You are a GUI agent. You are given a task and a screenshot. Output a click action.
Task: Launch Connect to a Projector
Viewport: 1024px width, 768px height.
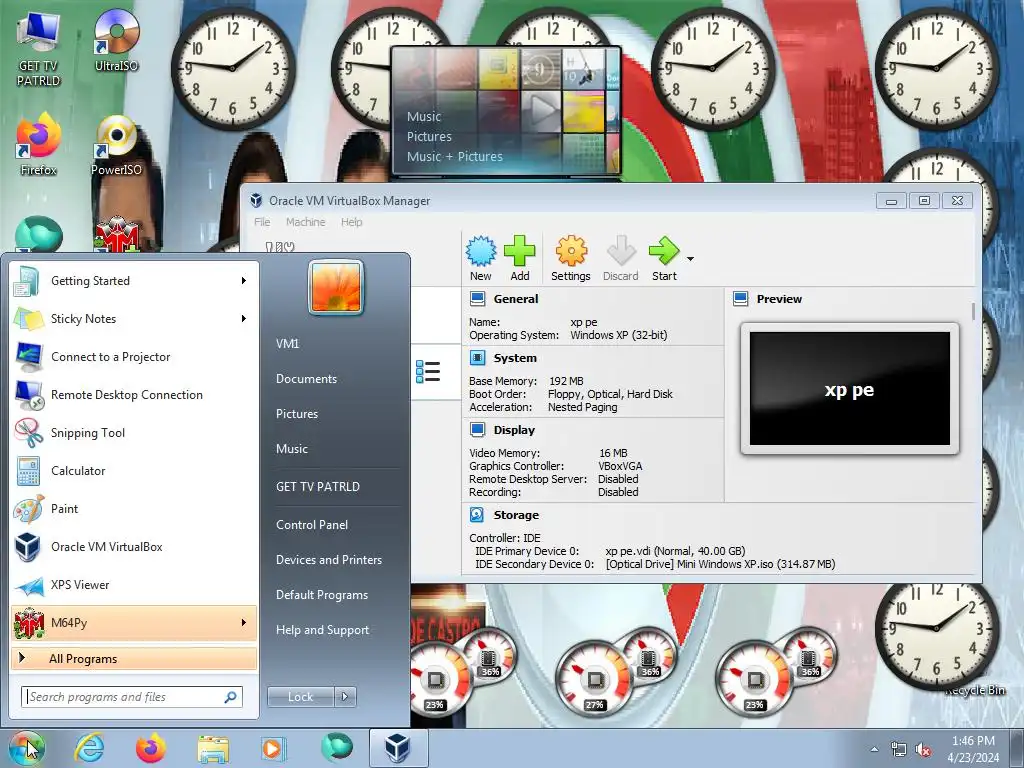pos(134,357)
